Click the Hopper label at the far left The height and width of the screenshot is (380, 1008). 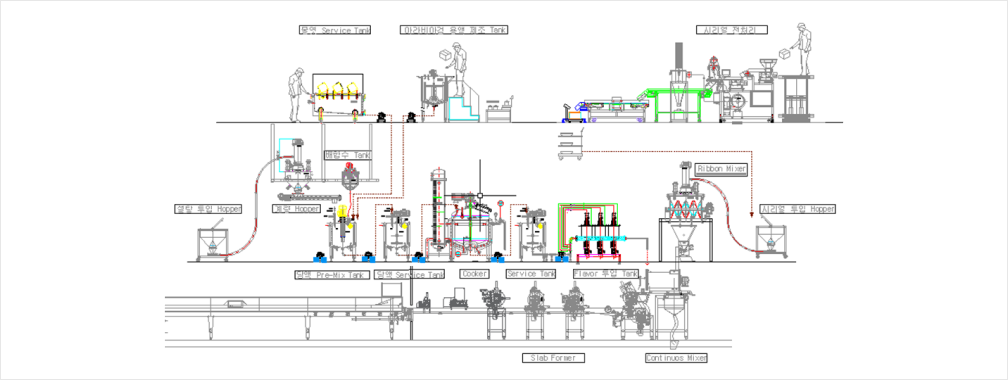click(x=208, y=209)
